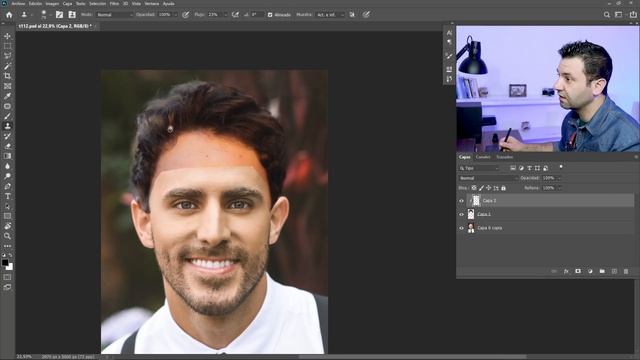This screenshot has width=640, height=360.
Task: Create a new layer
Action: pyautogui.click(x=614, y=271)
